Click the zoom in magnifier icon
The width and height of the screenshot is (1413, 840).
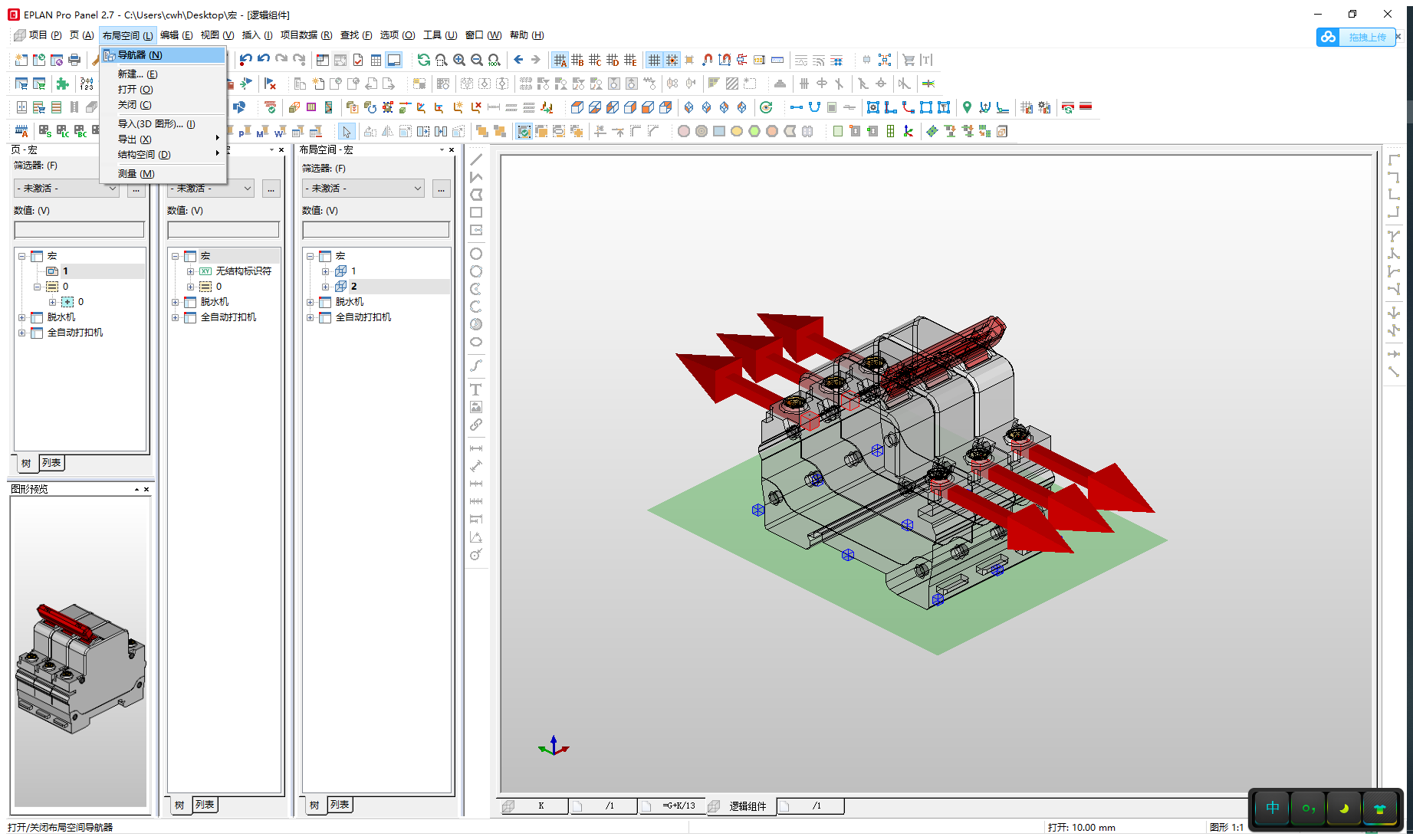pos(459,60)
